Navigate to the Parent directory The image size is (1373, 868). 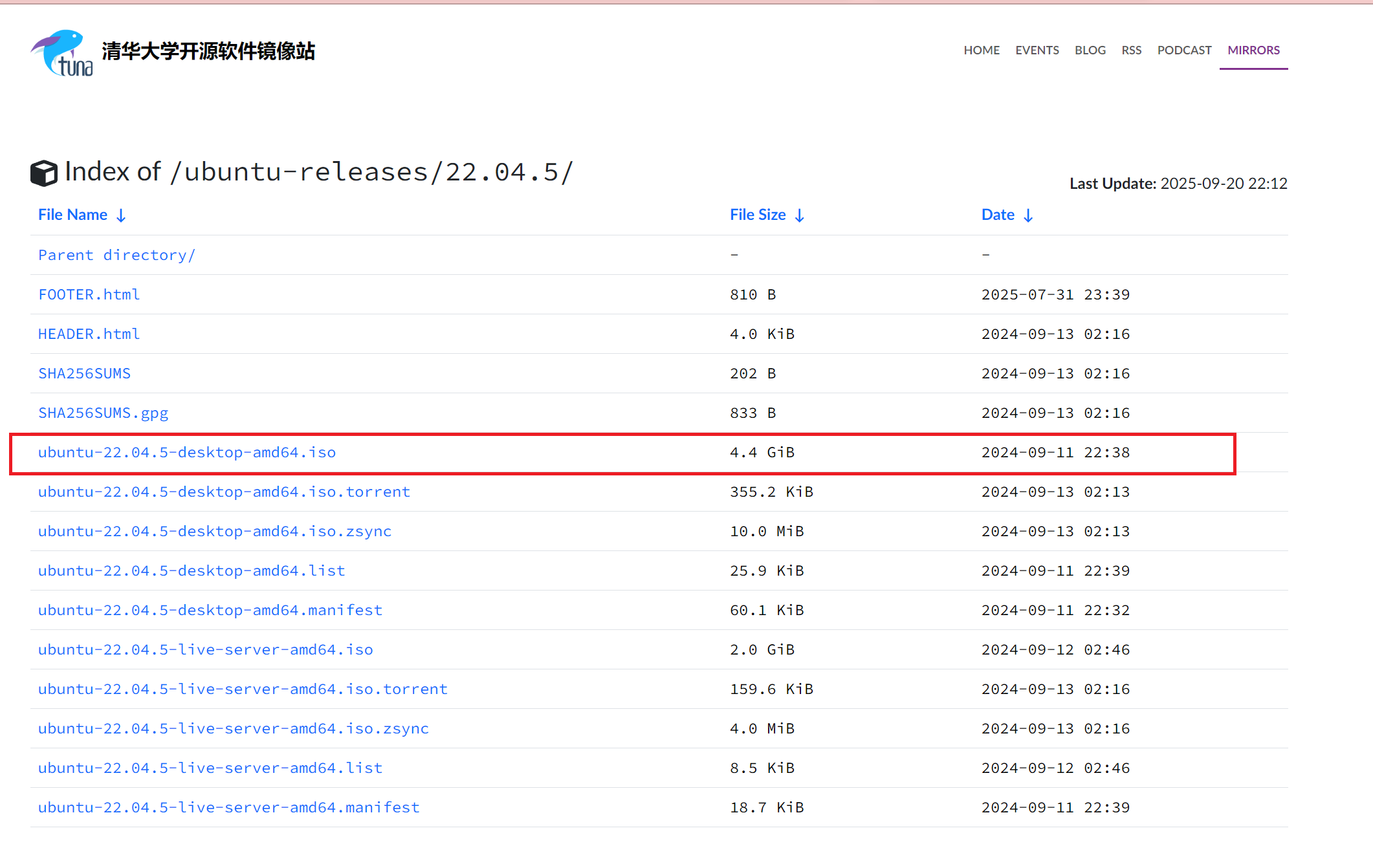116,255
